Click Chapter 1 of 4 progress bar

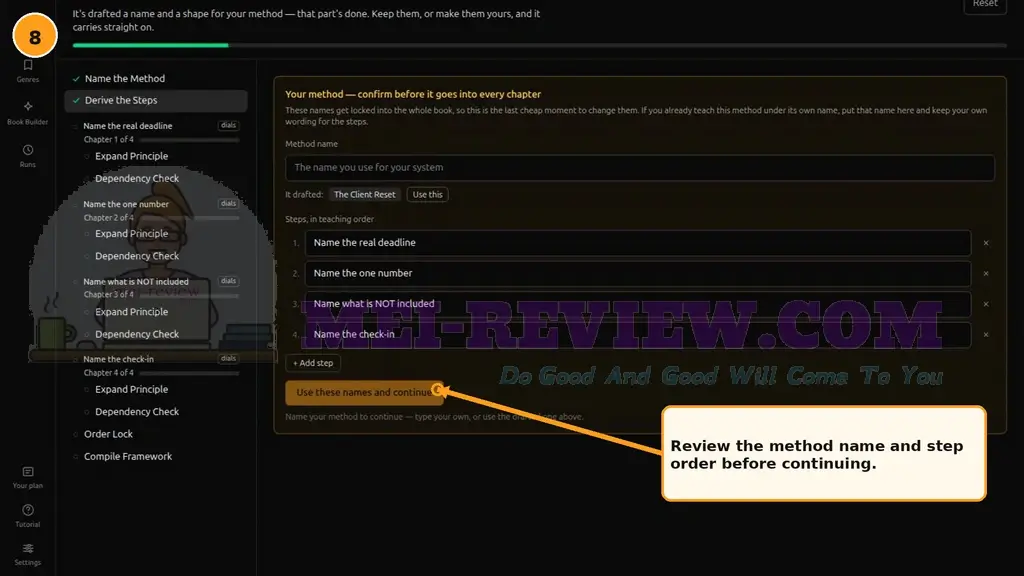tap(189, 140)
